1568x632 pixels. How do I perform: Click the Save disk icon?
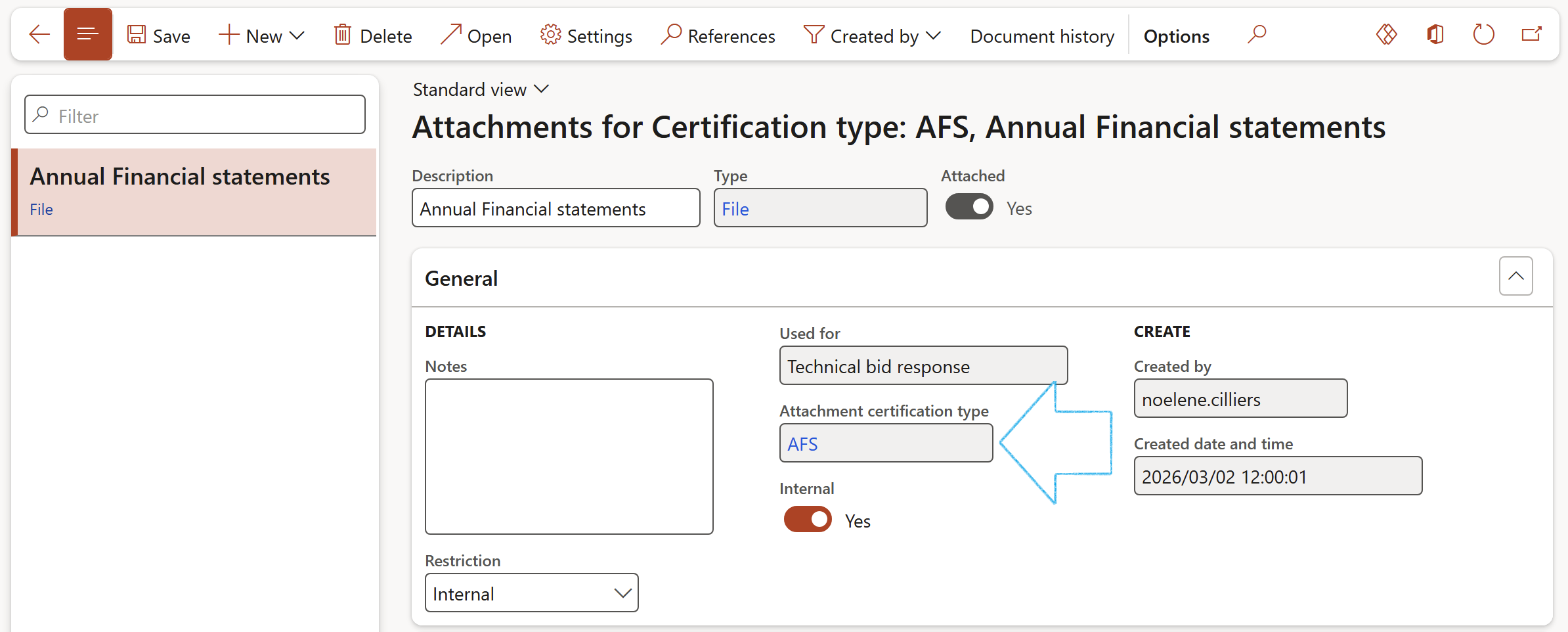click(x=137, y=35)
